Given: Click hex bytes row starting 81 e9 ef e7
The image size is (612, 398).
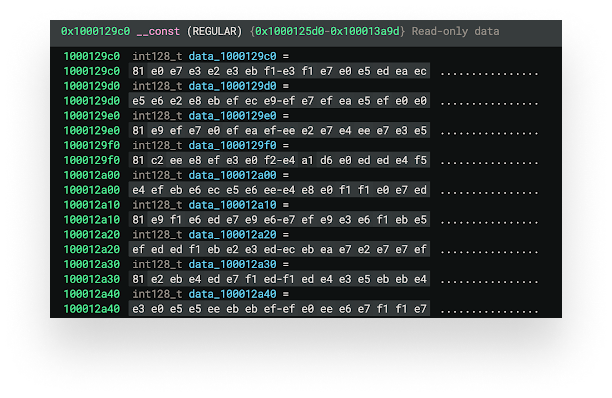Looking at the screenshot, I should 279,130.
